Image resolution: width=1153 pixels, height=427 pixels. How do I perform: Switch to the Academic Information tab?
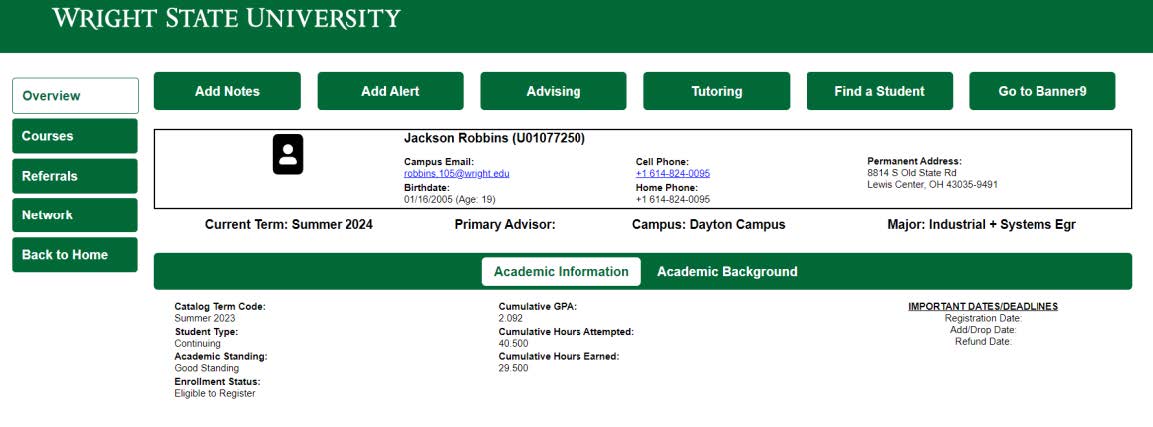(x=561, y=272)
